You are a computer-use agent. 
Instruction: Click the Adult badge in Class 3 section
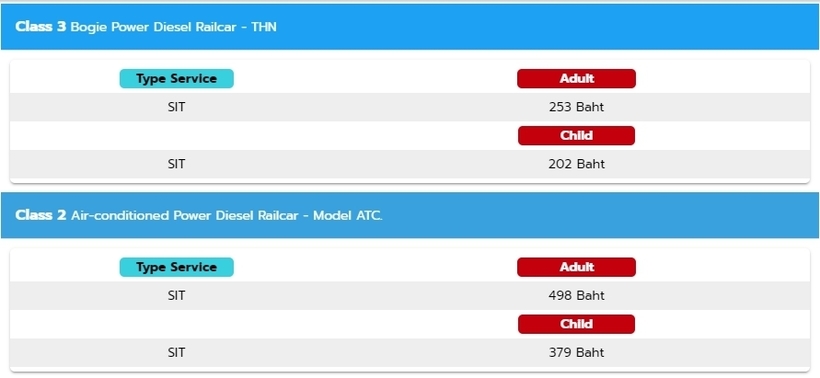[576, 78]
